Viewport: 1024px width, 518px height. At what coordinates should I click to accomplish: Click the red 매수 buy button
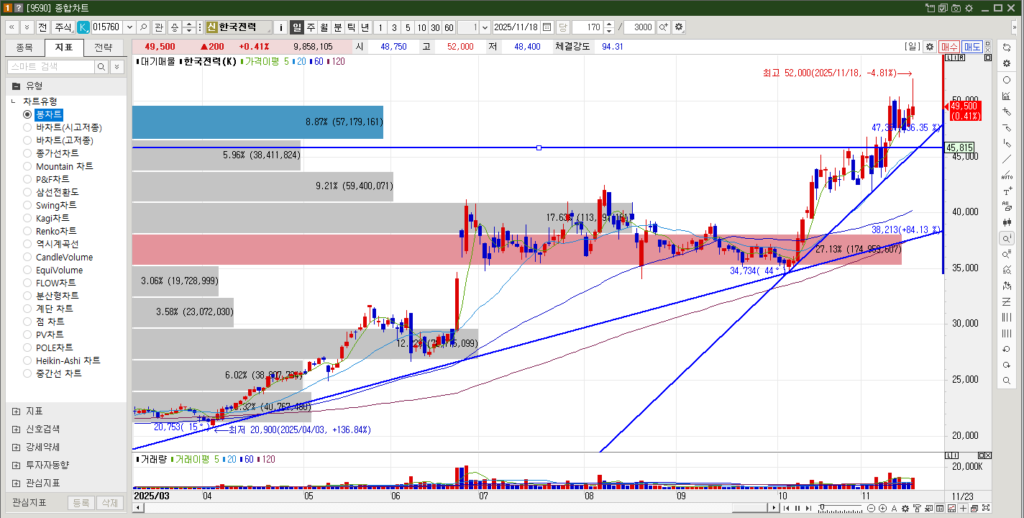tap(949, 46)
